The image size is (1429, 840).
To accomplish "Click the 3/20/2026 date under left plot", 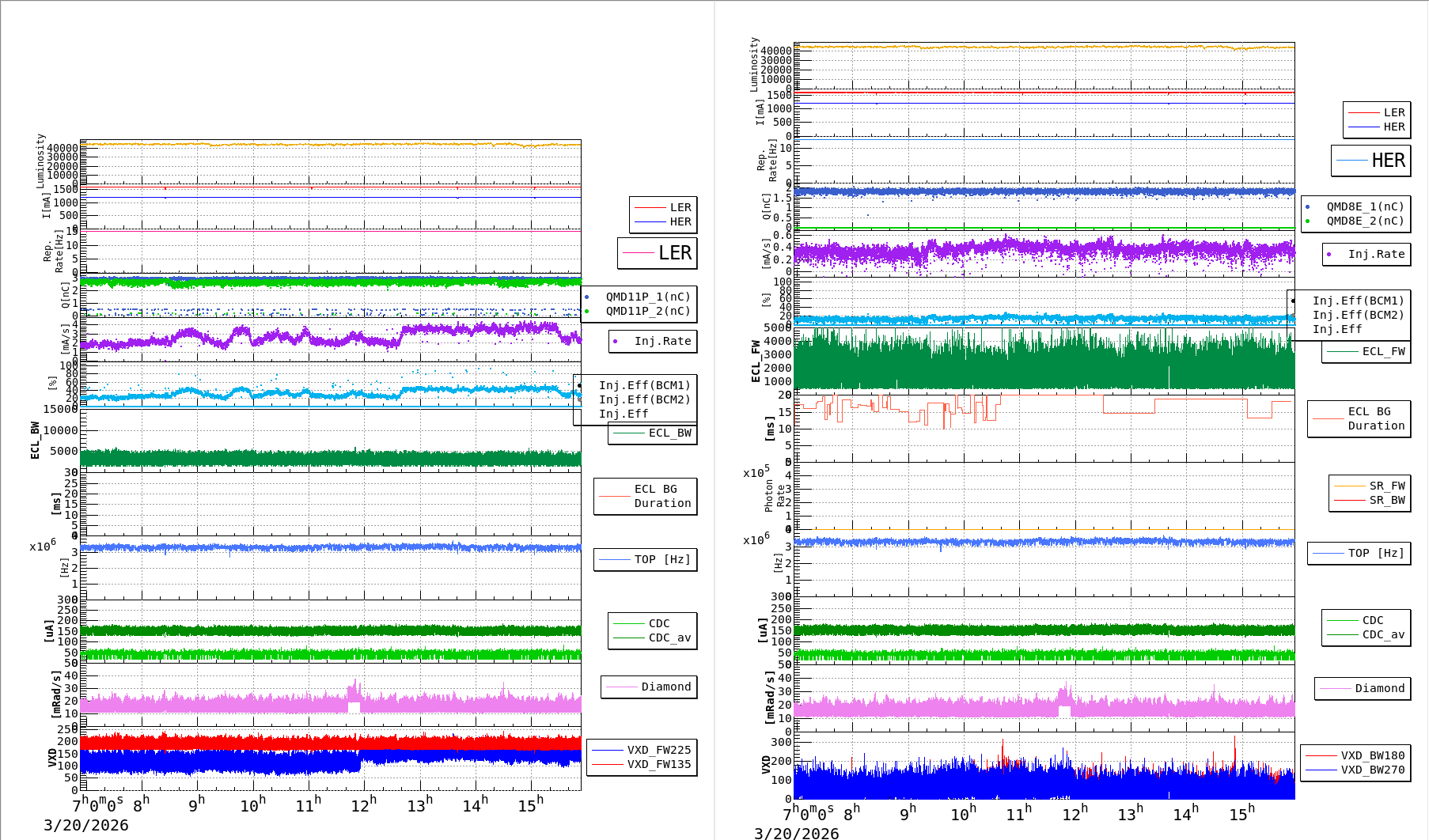I will [x=85, y=825].
